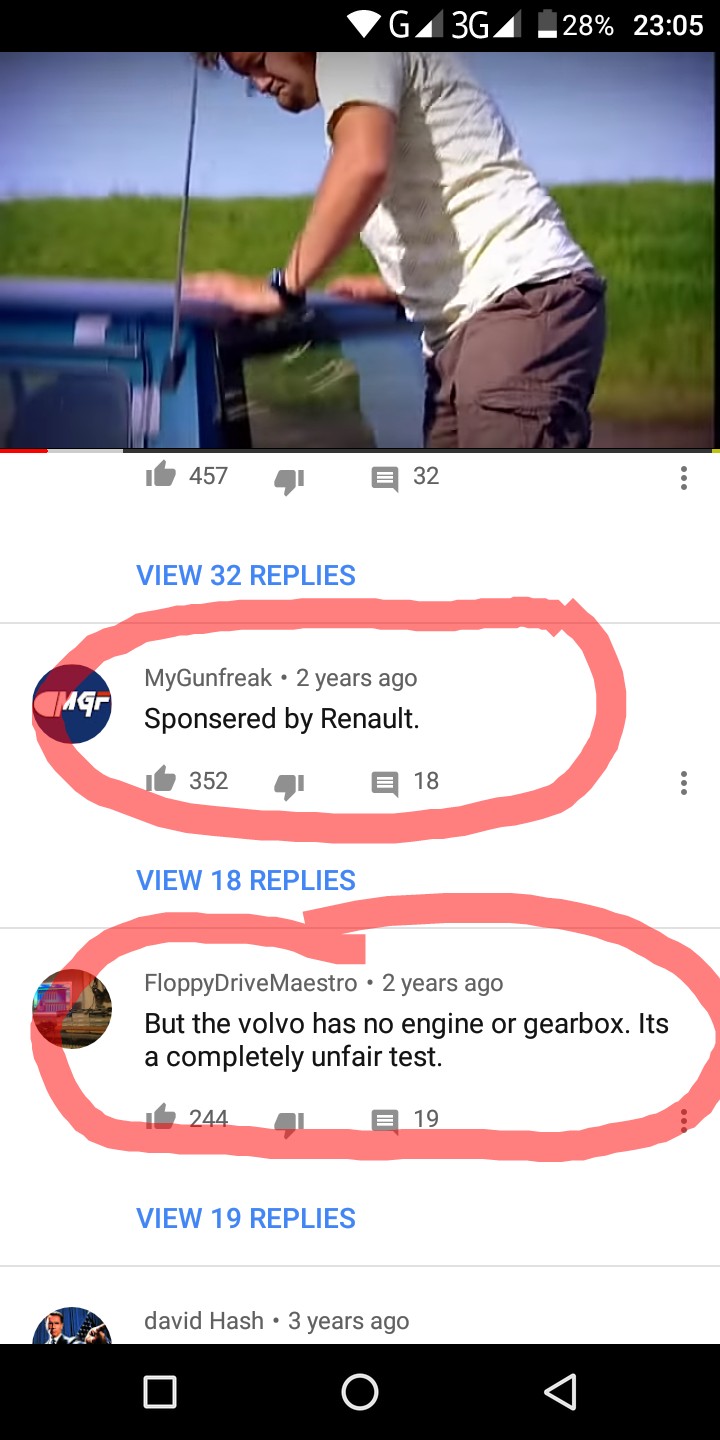
Task: Like the top comment with 457 likes
Action: 161,476
